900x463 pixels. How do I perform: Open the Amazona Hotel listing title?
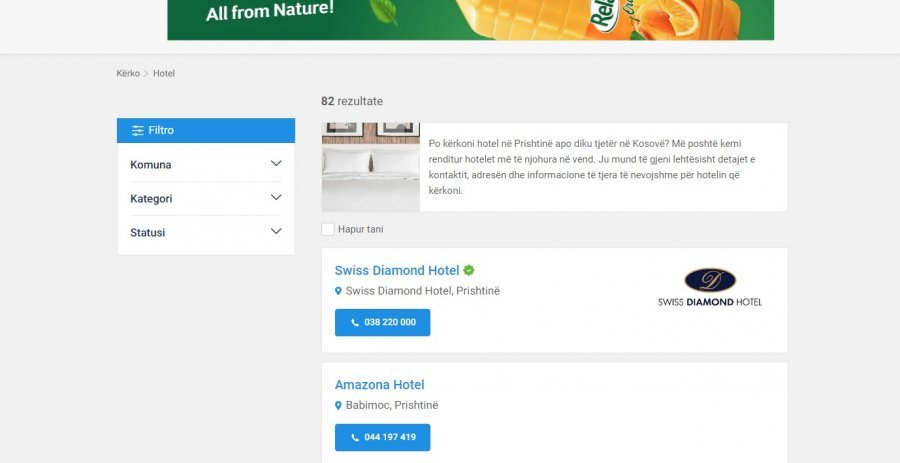pyautogui.click(x=379, y=385)
